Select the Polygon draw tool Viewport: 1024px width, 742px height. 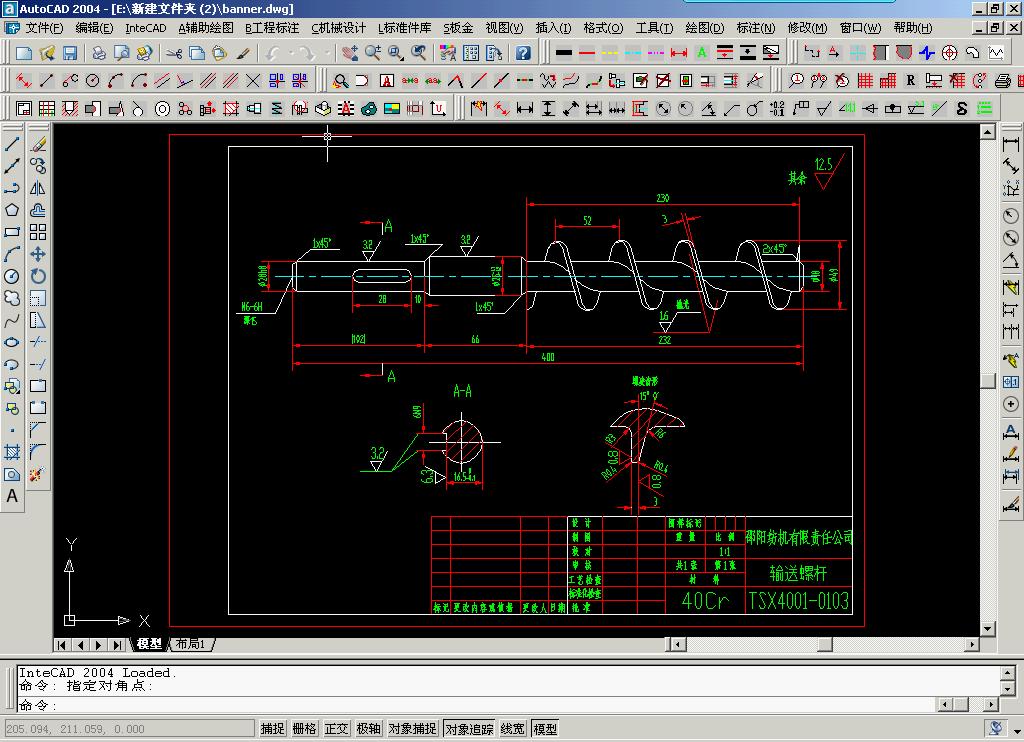12,210
